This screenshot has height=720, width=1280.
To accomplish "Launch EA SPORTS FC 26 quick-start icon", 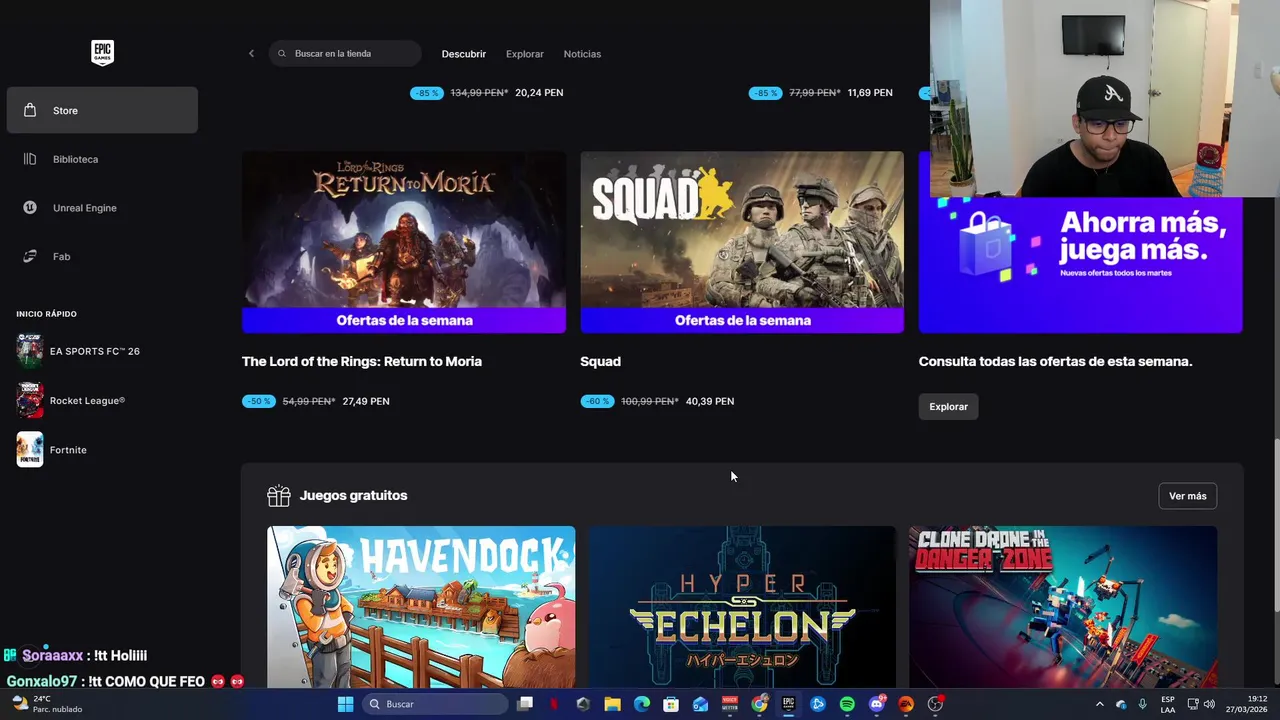I will (30, 351).
